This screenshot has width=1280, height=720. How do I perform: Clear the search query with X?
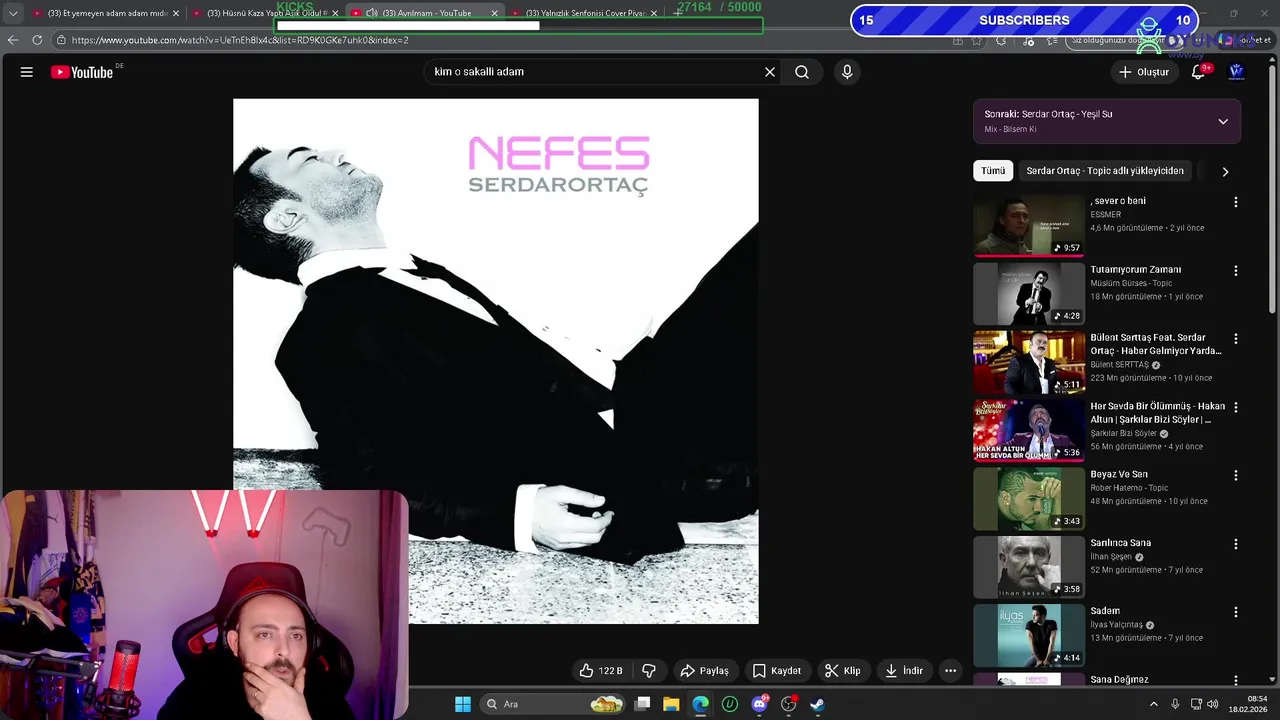[x=770, y=72]
